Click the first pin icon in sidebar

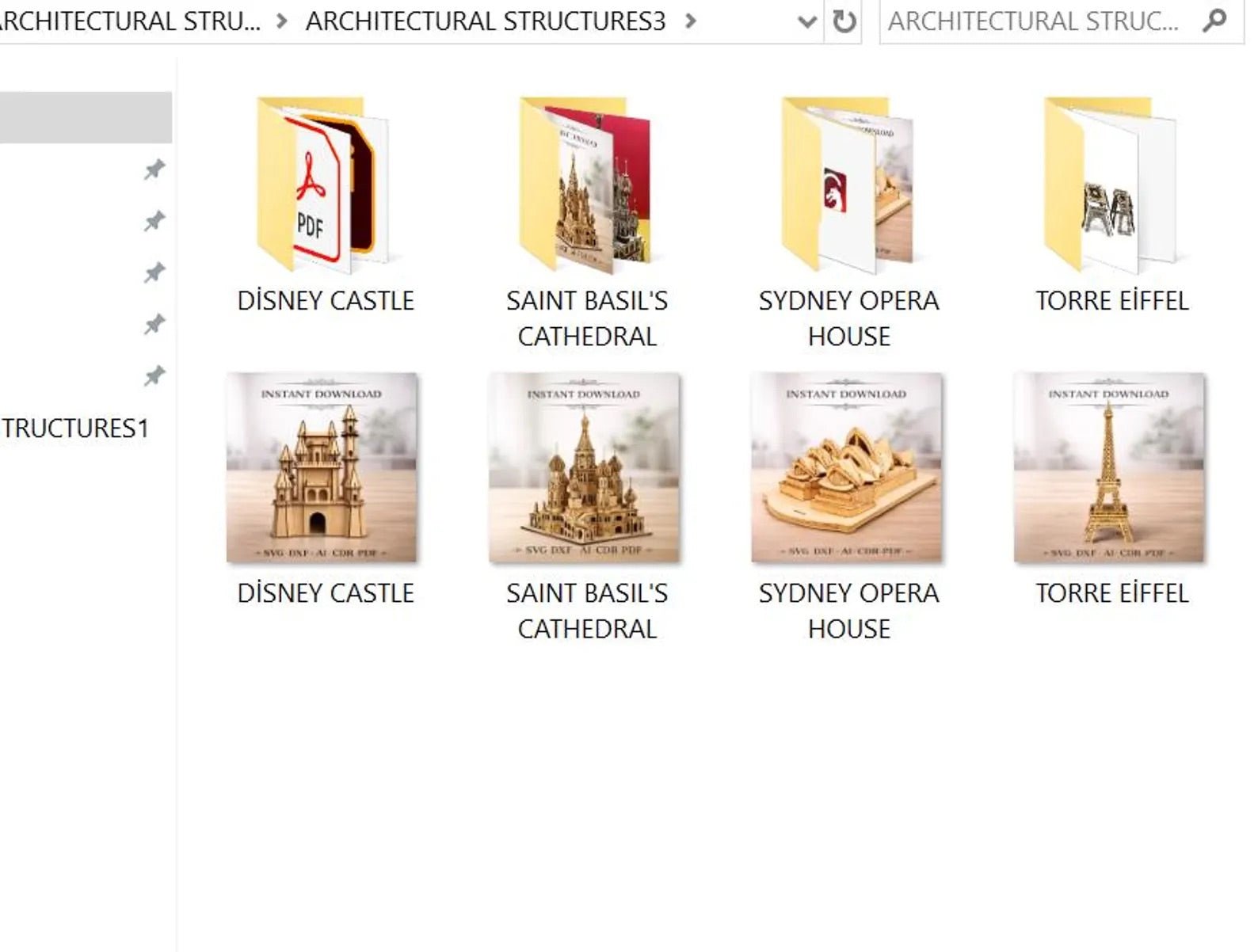point(154,169)
